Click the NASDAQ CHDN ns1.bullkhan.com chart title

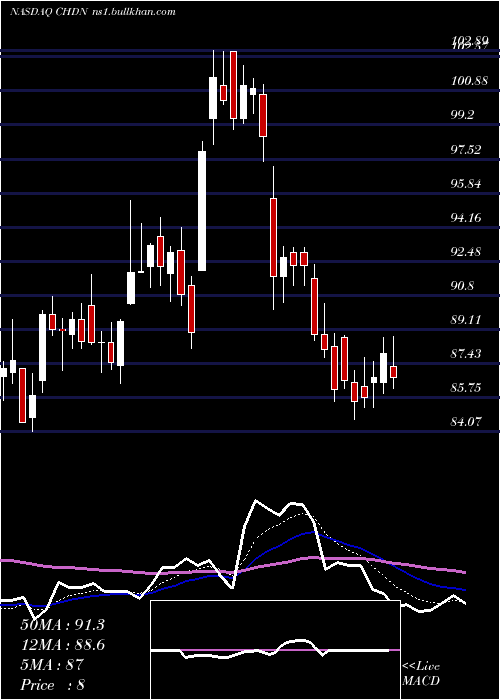pyautogui.click(x=93, y=12)
